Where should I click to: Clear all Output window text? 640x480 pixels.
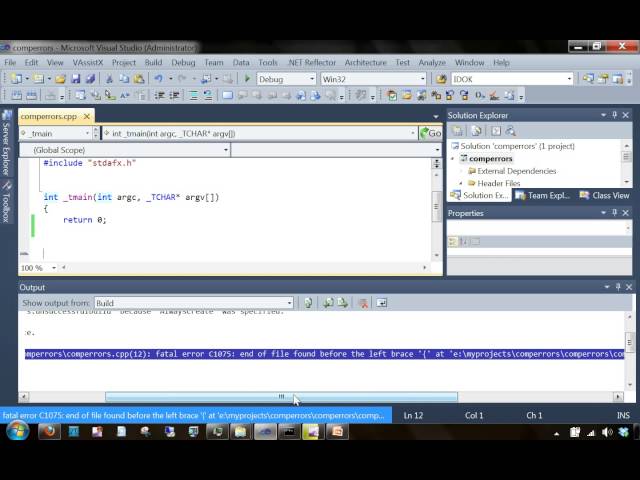tap(363, 303)
